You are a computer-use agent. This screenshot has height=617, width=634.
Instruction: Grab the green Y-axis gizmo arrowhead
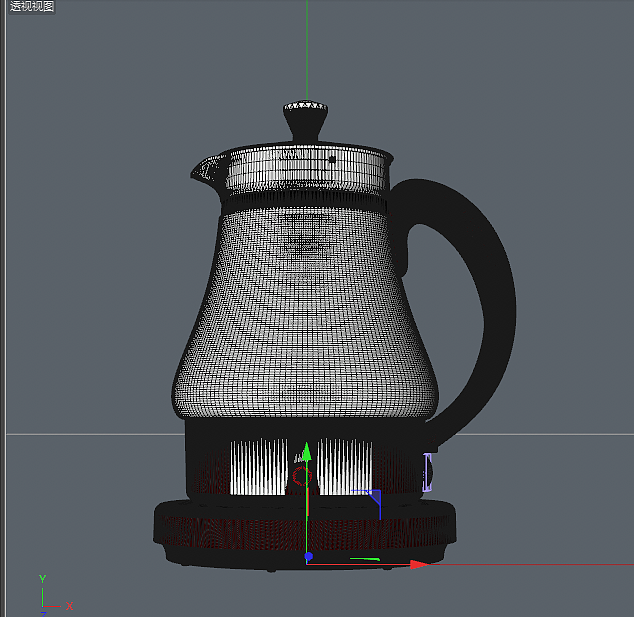(307, 452)
